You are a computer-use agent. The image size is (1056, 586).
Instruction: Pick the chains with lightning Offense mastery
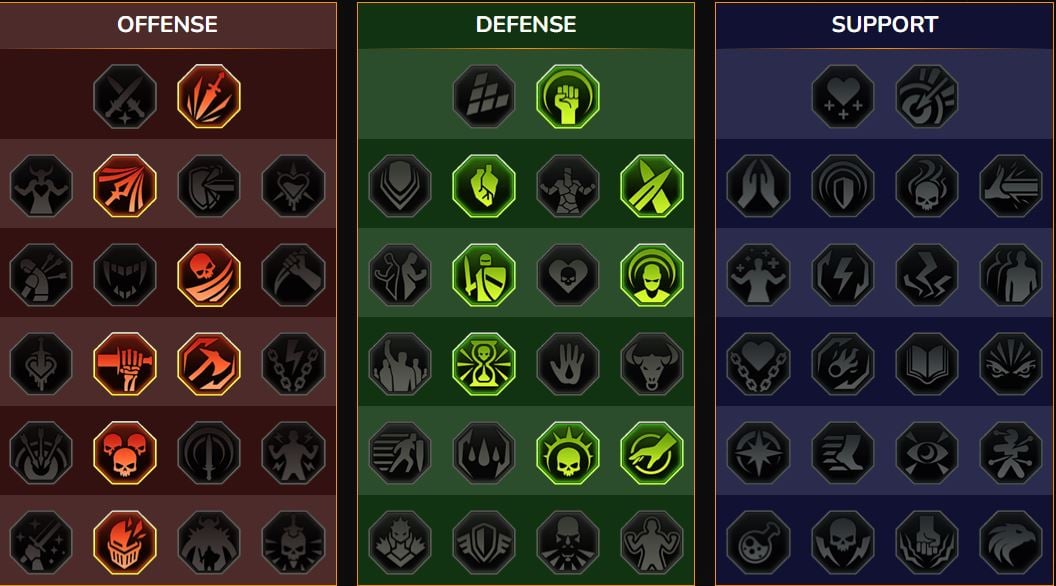point(293,364)
